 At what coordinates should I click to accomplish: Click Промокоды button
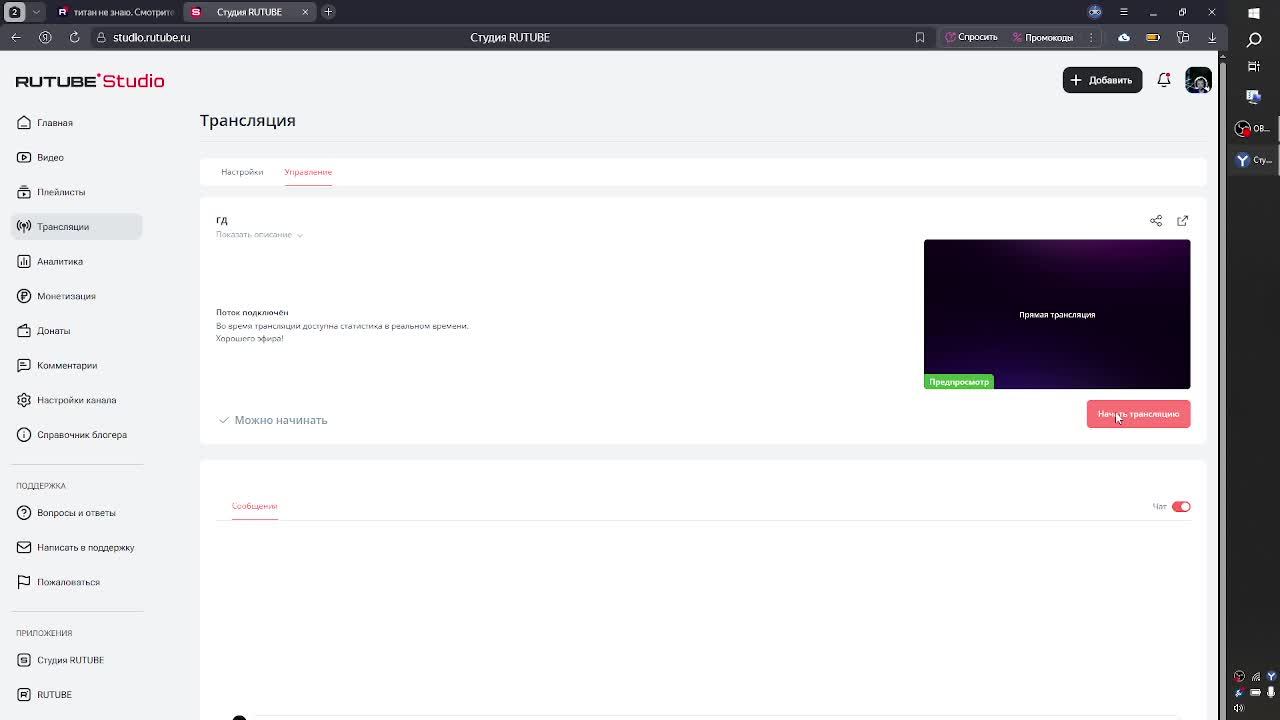coord(1042,37)
